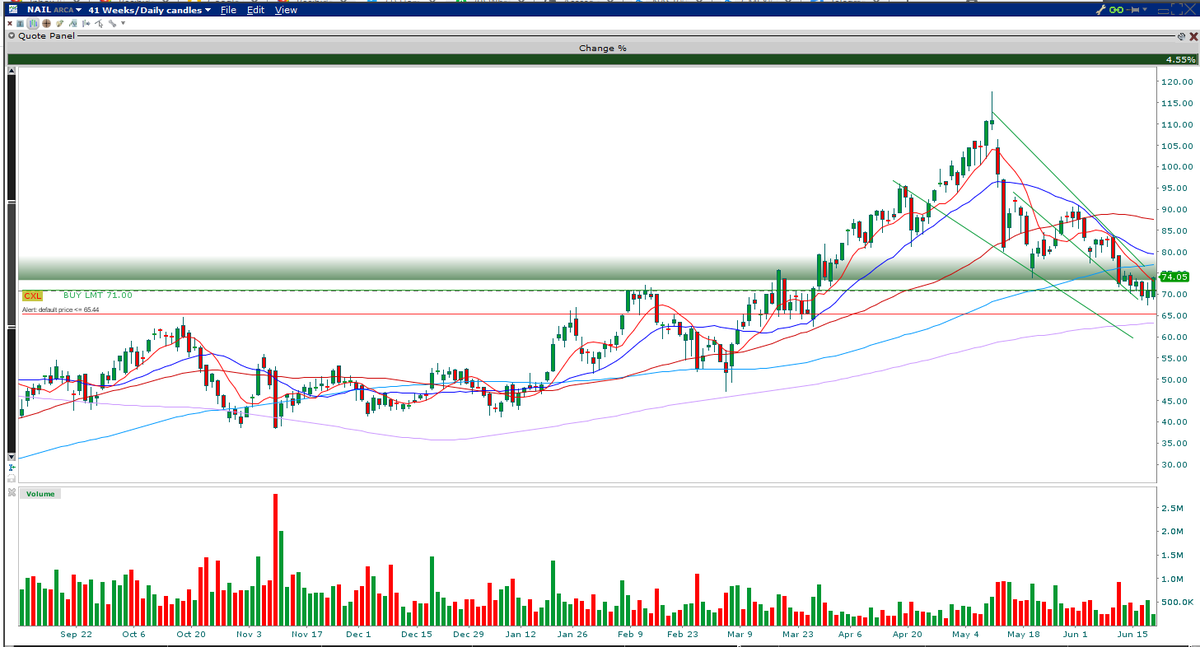Image resolution: width=1200 pixels, height=647 pixels.
Task: Click the chart table toolbar icon
Action: [20, 23]
